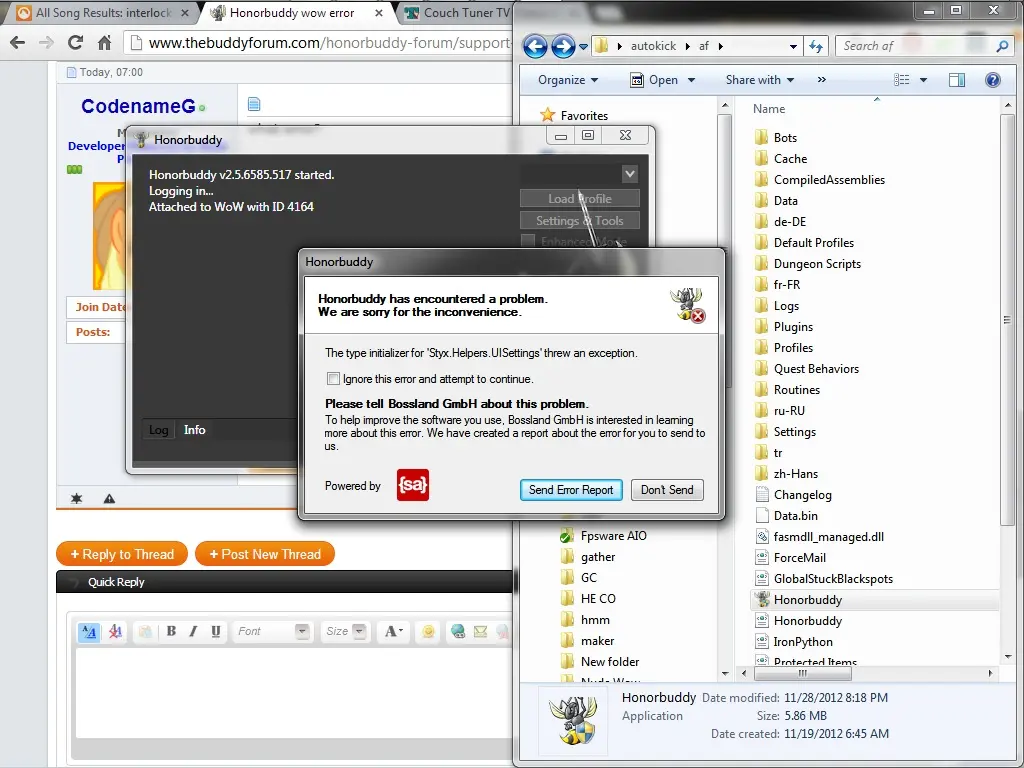Select the Log tab in Honorbuddy
Screen dimensions: 1024x768
pos(159,430)
